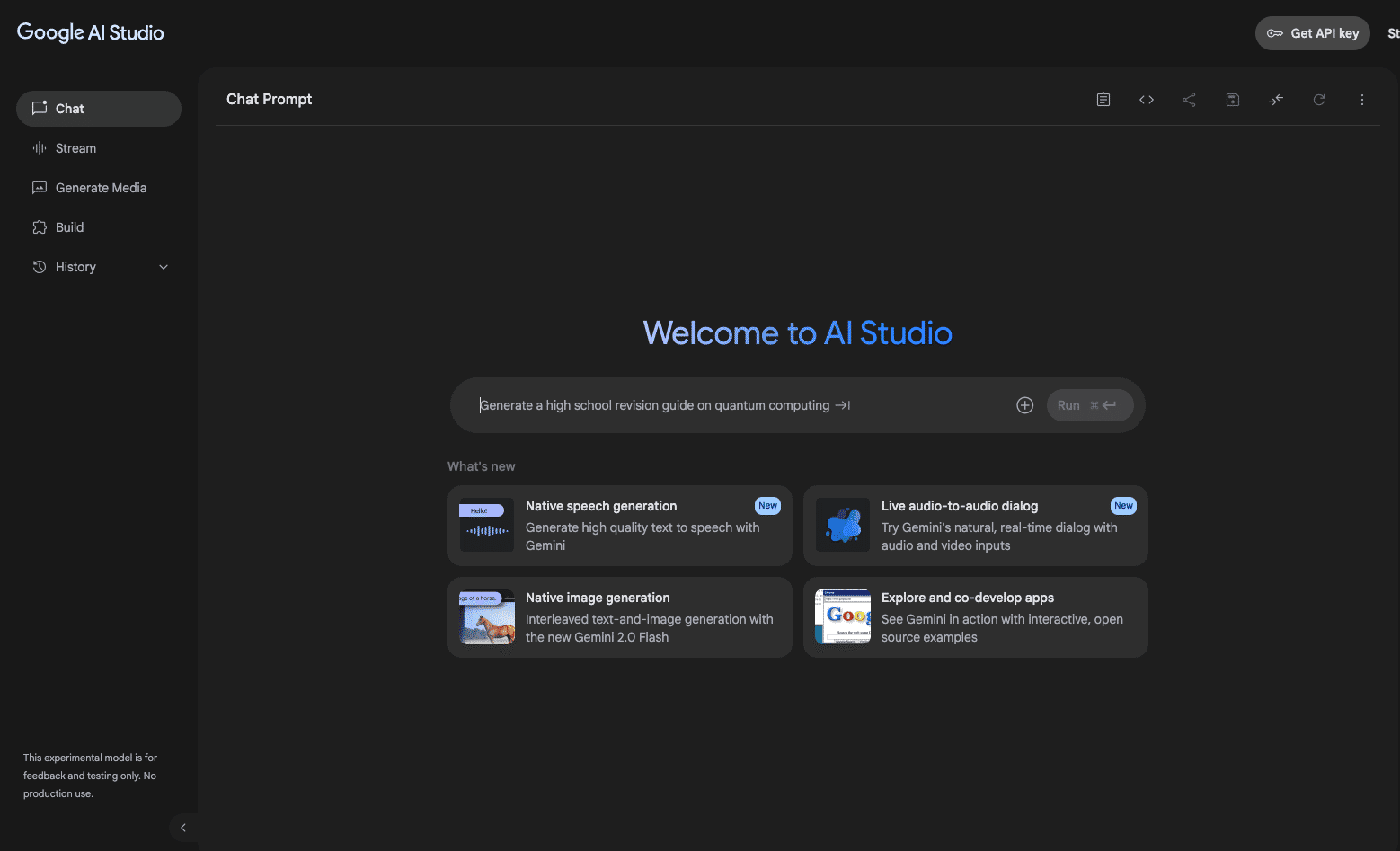Click the Get code brackets icon
Image resolution: width=1400 pixels, height=851 pixels.
point(1147,100)
